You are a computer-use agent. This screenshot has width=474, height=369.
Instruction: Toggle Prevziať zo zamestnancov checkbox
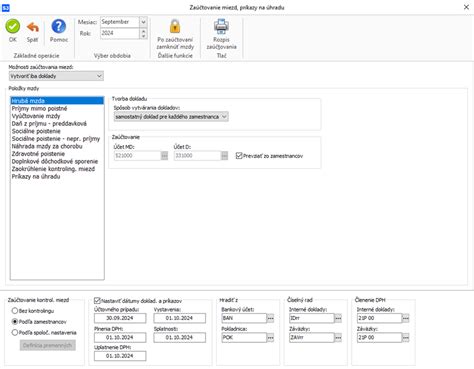click(239, 156)
